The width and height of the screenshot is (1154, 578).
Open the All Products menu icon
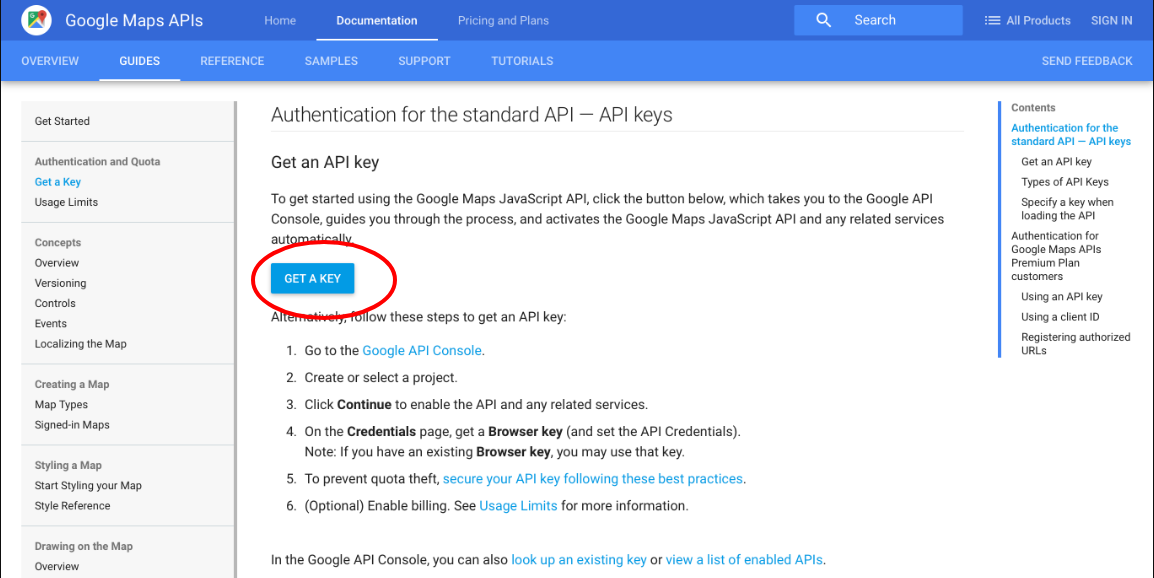992,20
